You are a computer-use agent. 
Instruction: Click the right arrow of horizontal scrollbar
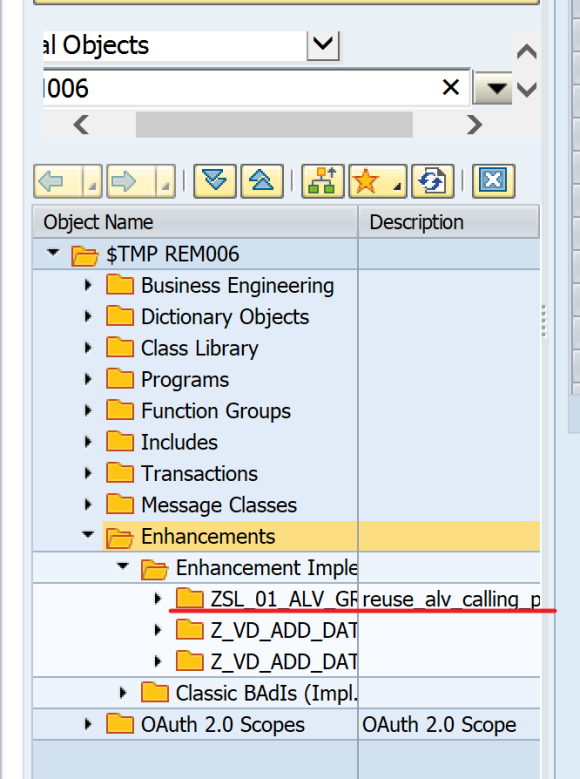(x=475, y=124)
